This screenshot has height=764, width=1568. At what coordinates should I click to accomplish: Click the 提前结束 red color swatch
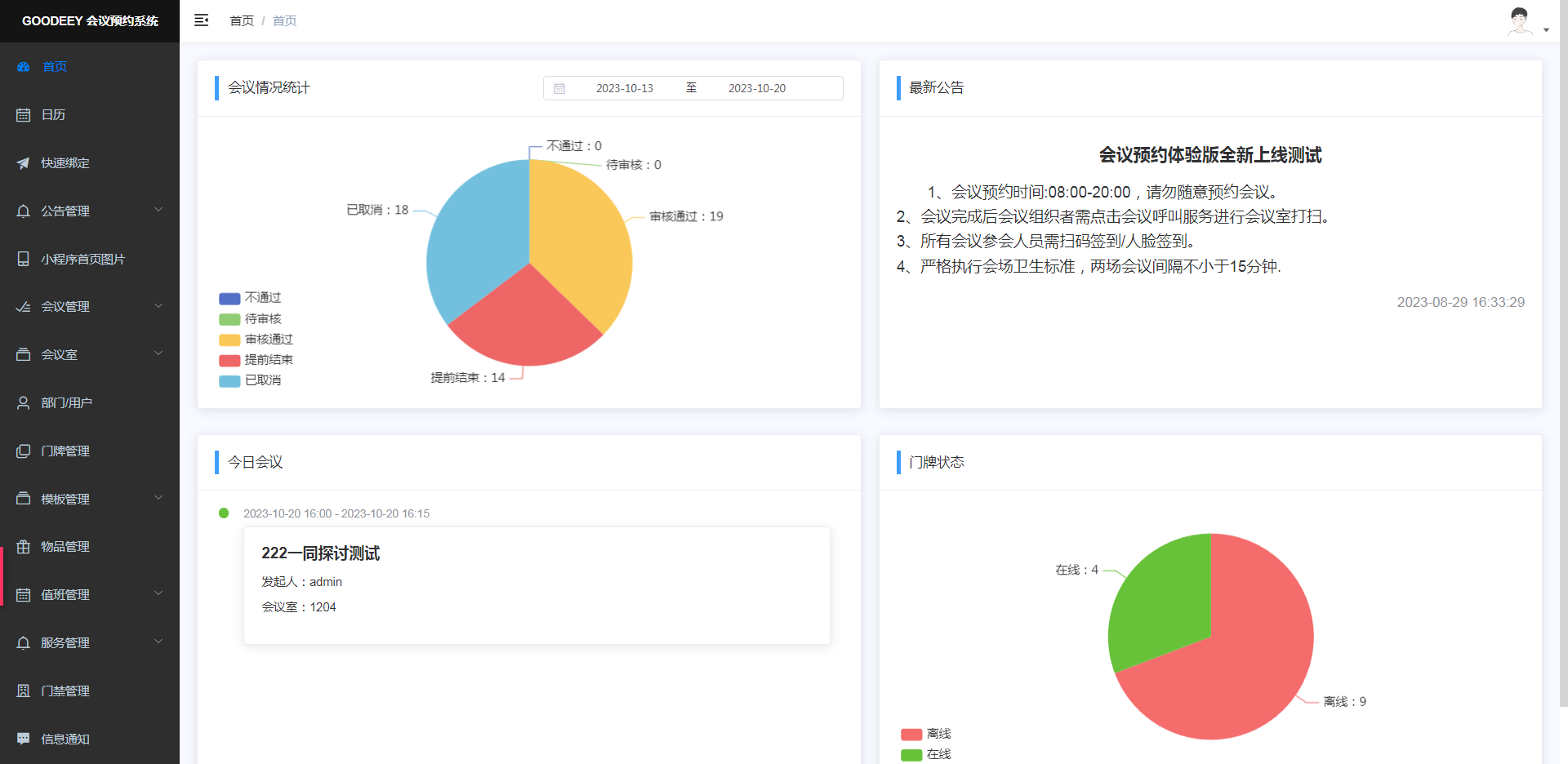coord(229,360)
